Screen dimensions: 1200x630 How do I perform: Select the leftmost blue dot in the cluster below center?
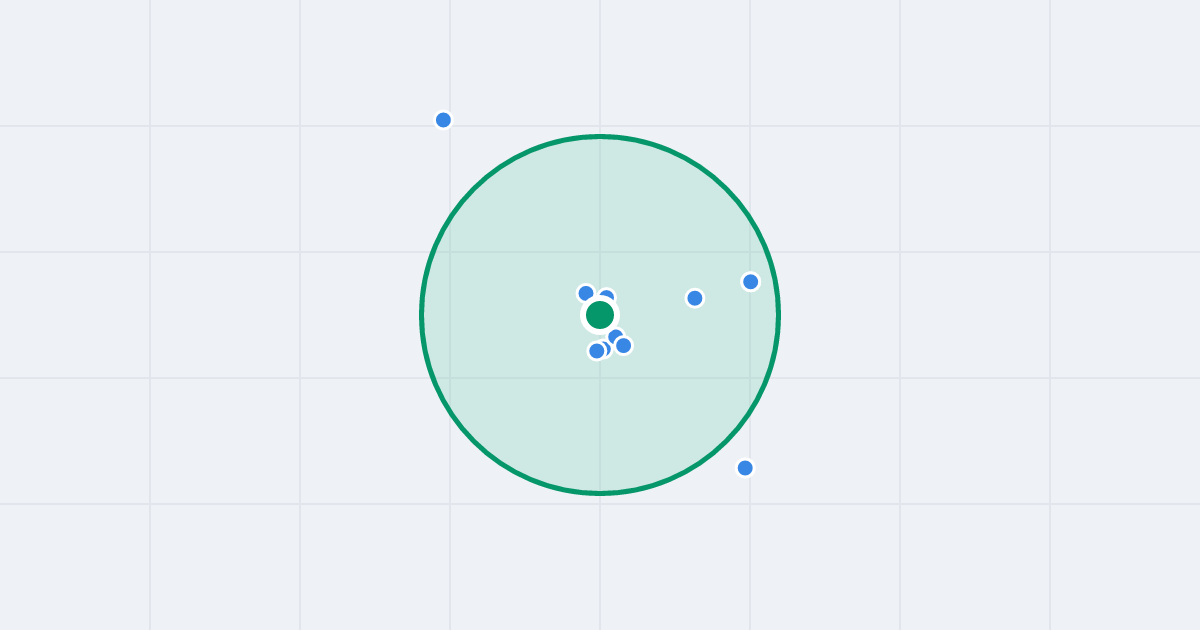[597, 351]
